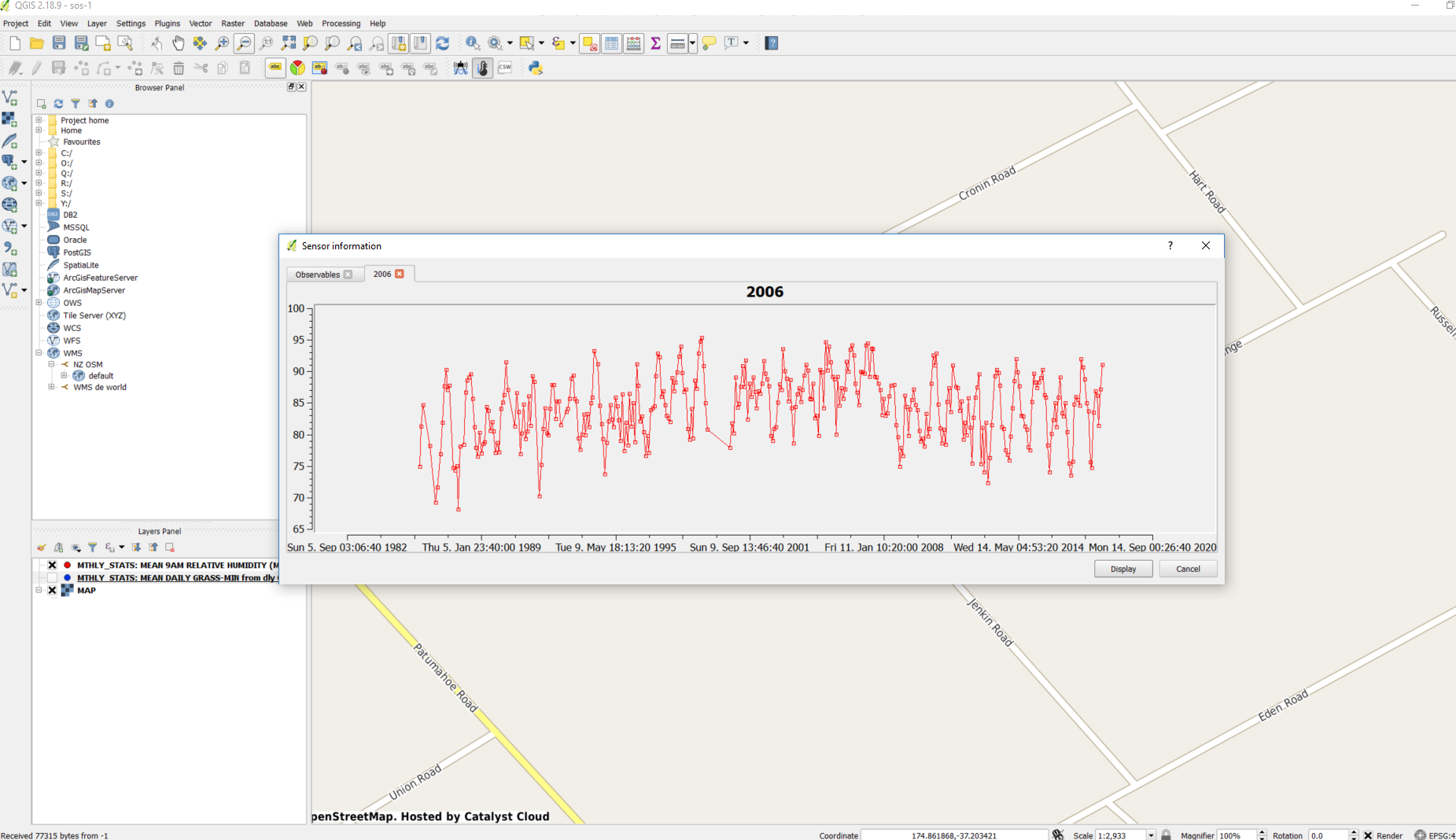Open the Processing menu
This screenshot has width=1456, height=840.
coord(341,24)
